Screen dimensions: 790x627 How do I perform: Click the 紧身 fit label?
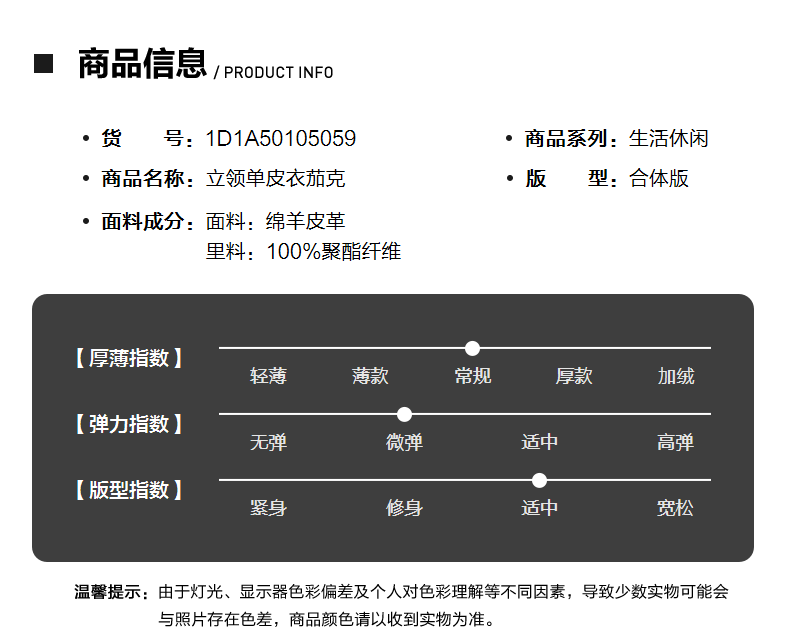pos(268,508)
